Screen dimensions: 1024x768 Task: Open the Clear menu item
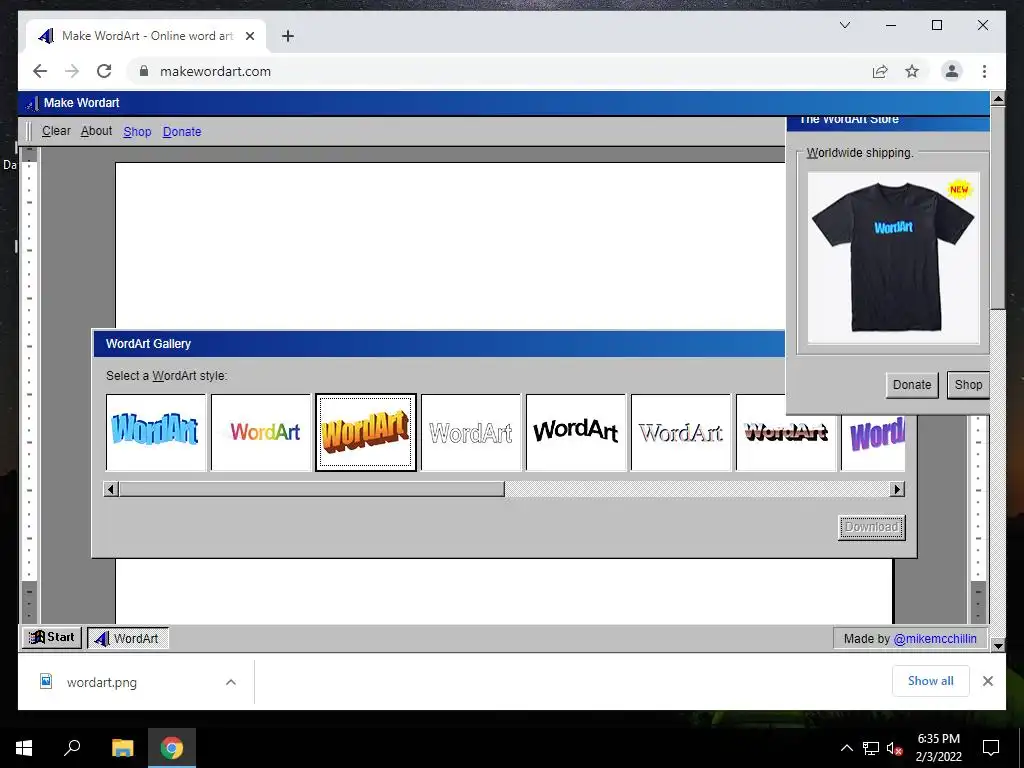pyautogui.click(x=56, y=131)
